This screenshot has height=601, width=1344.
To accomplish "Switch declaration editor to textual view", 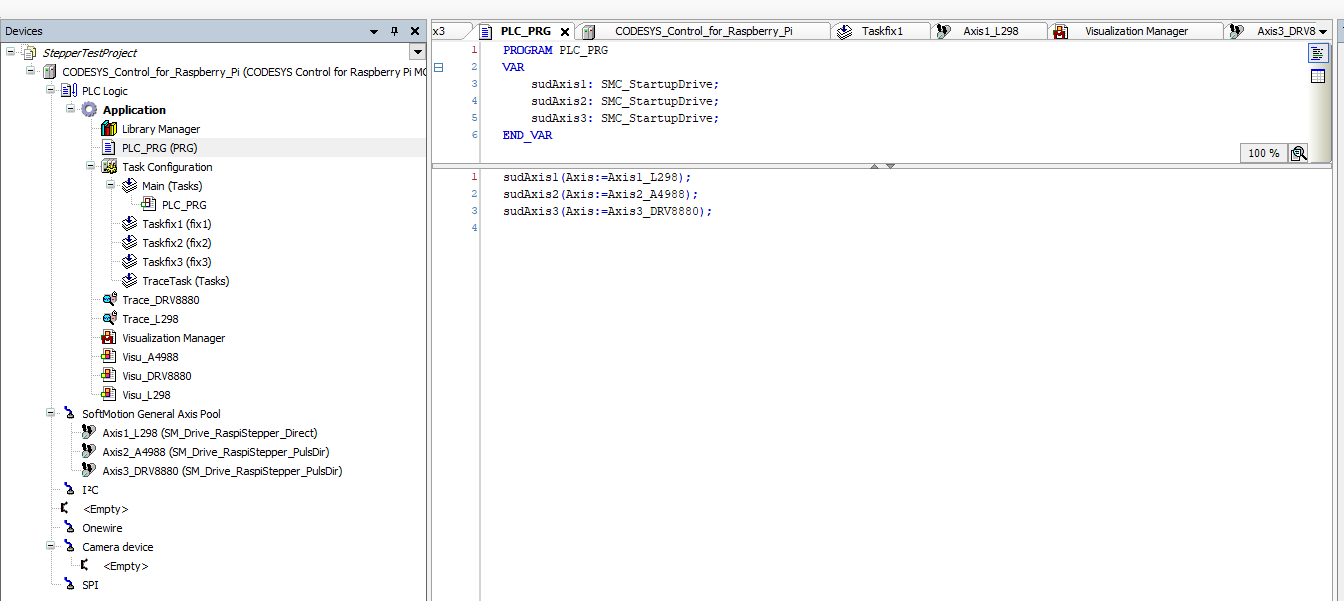I will click(x=1318, y=54).
